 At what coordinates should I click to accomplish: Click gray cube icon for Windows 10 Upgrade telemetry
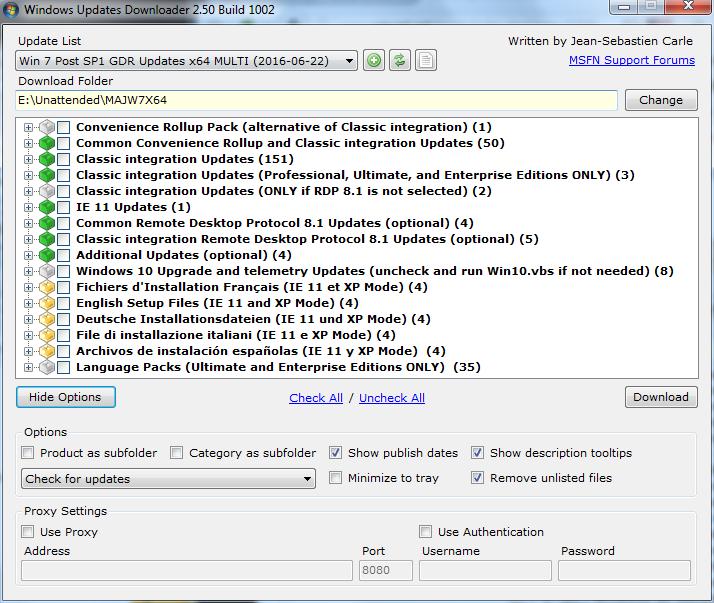click(x=47, y=271)
